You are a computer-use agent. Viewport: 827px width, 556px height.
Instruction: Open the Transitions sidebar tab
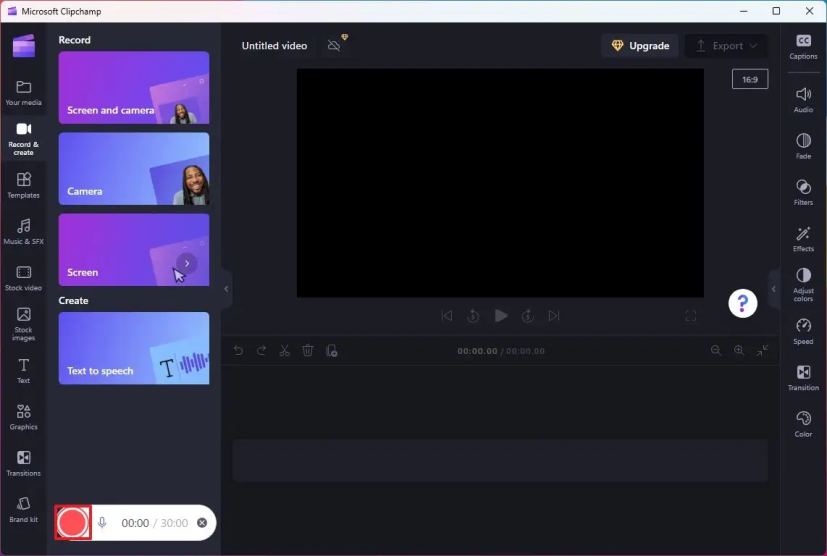click(23, 463)
